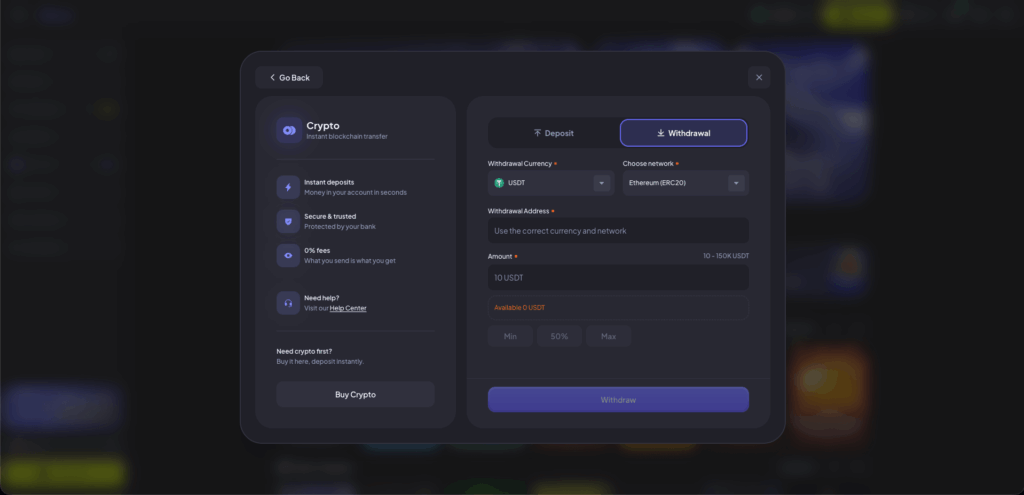The width and height of the screenshot is (1024, 495).
Task: Click the Go Back button
Action: (289, 77)
